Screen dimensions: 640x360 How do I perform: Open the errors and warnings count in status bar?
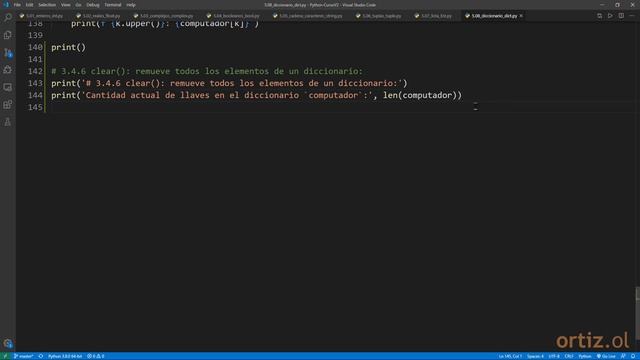[x=96, y=356]
